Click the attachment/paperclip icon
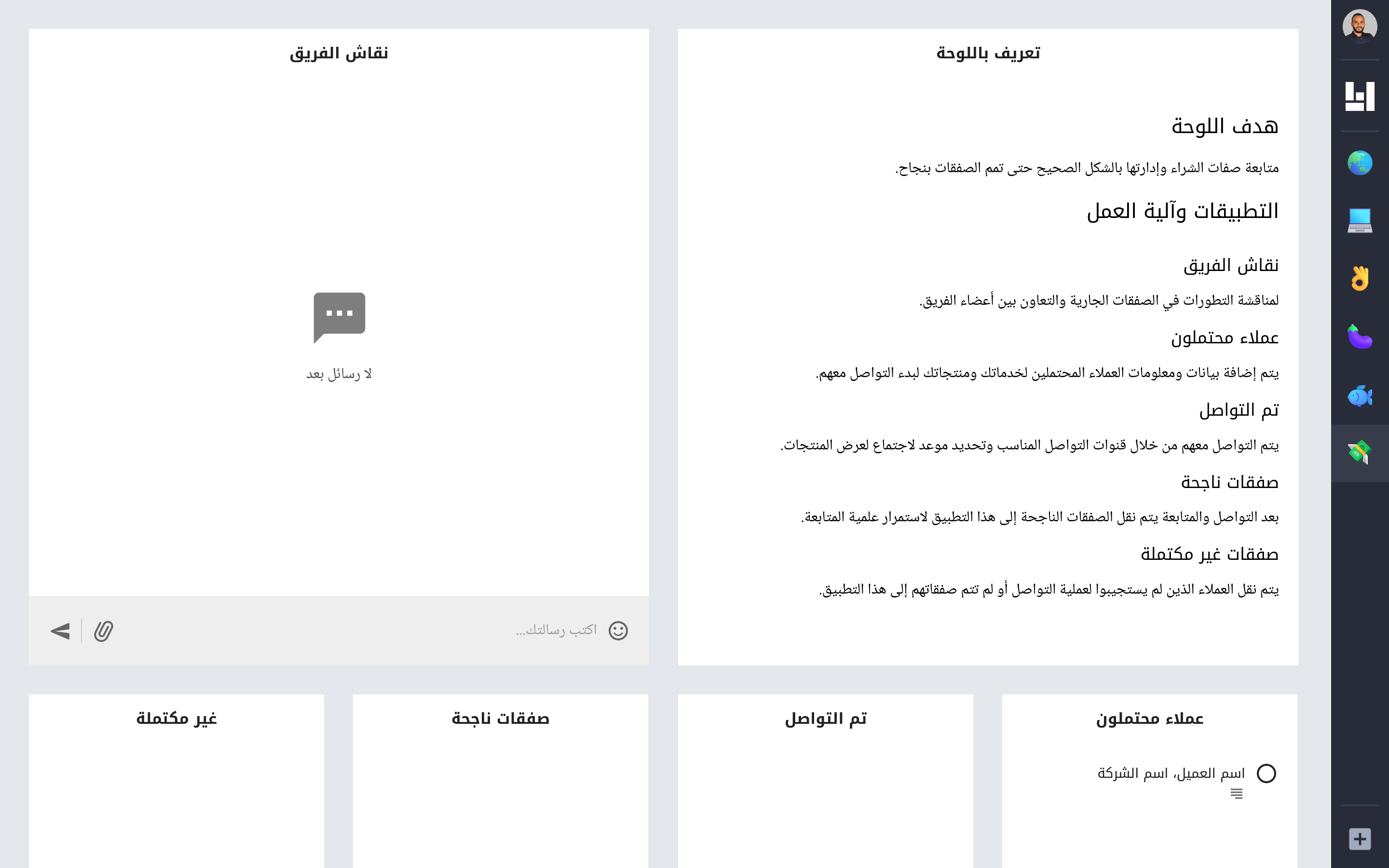Image resolution: width=1389 pixels, height=868 pixels. coord(103,629)
